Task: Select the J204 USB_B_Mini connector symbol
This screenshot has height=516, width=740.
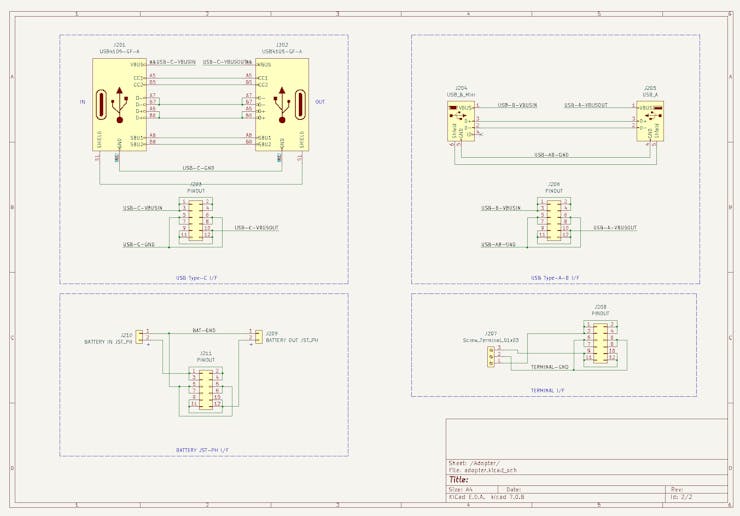Action: coord(461,121)
